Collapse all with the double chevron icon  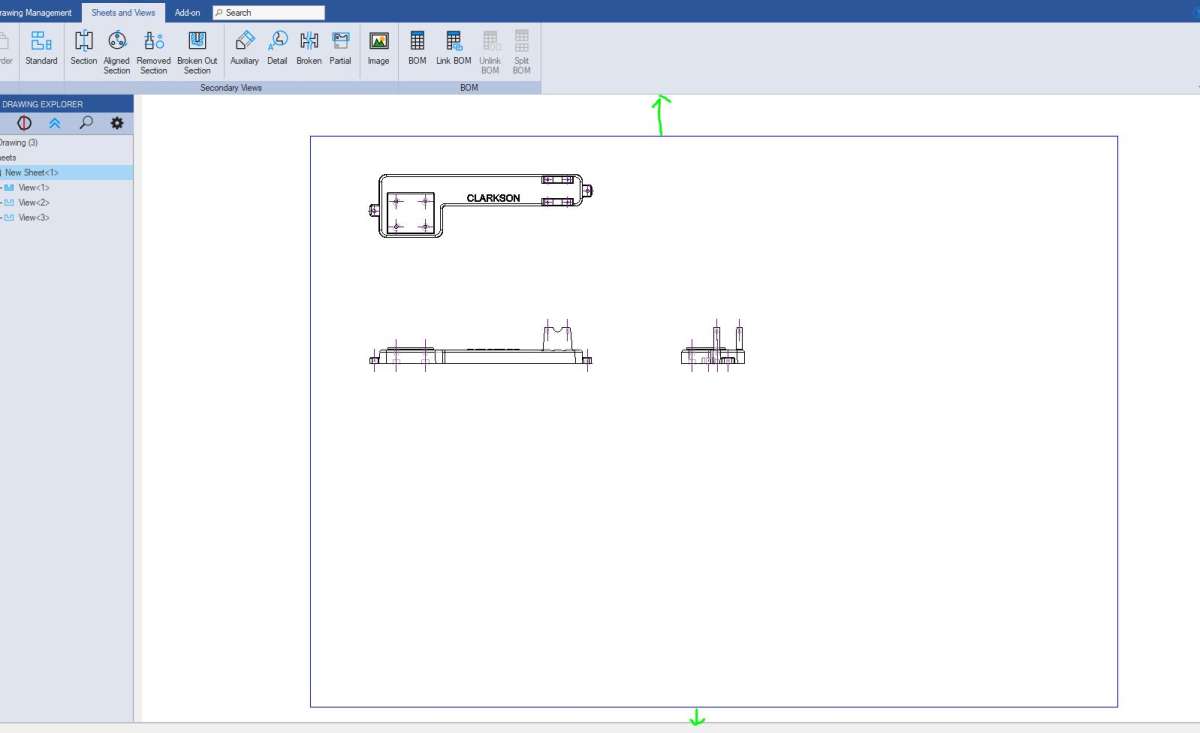coord(55,123)
